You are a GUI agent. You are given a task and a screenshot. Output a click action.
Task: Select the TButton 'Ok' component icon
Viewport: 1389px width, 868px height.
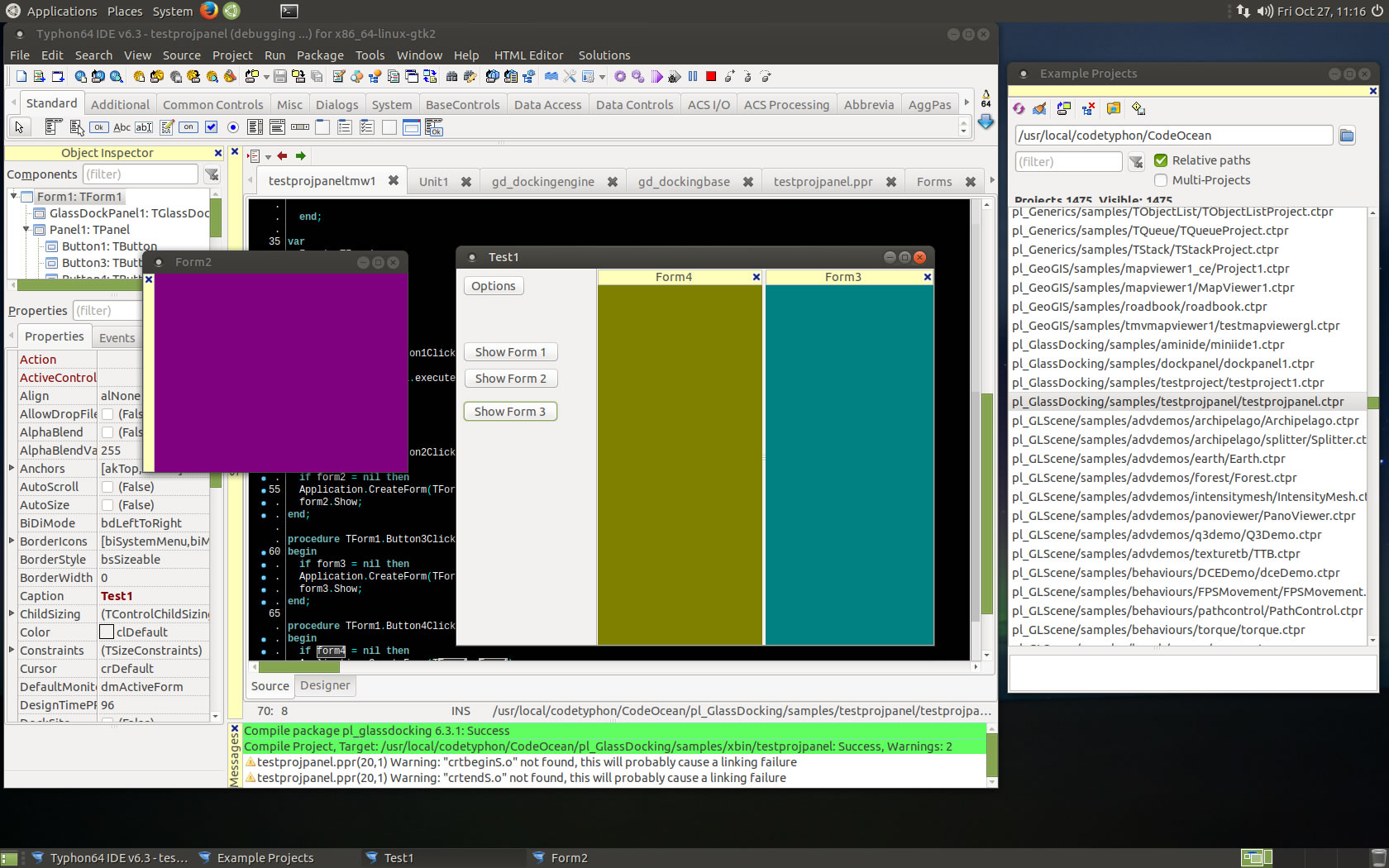pyautogui.click(x=99, y=127)
